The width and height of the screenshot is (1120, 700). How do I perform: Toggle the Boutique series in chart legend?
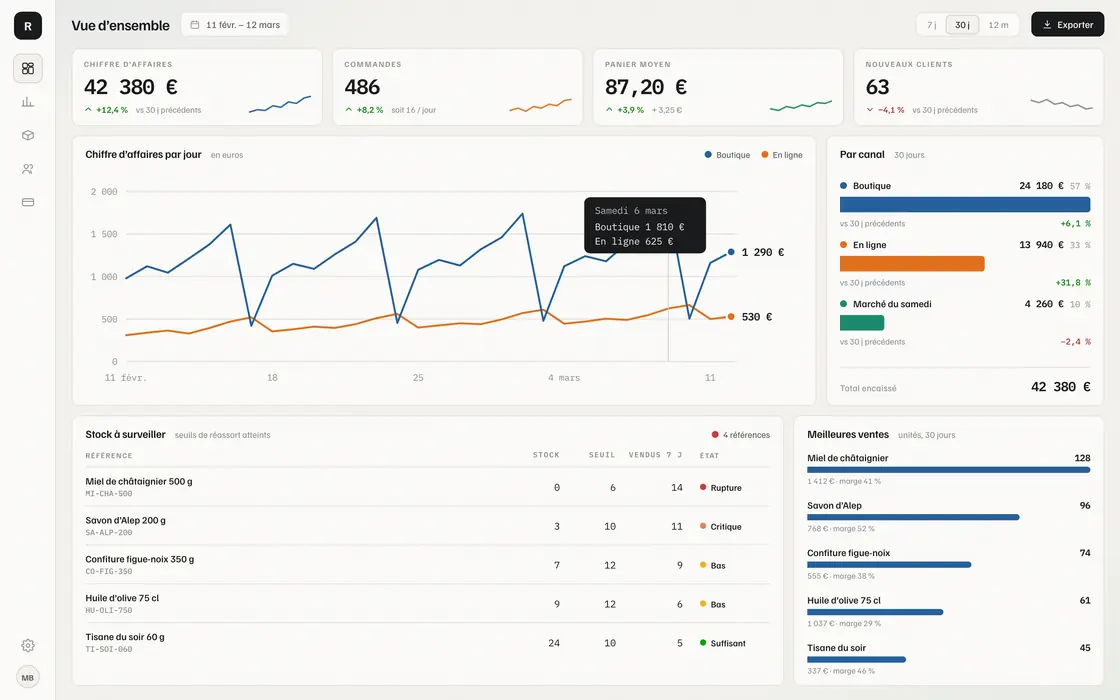[x=727, y=155]
